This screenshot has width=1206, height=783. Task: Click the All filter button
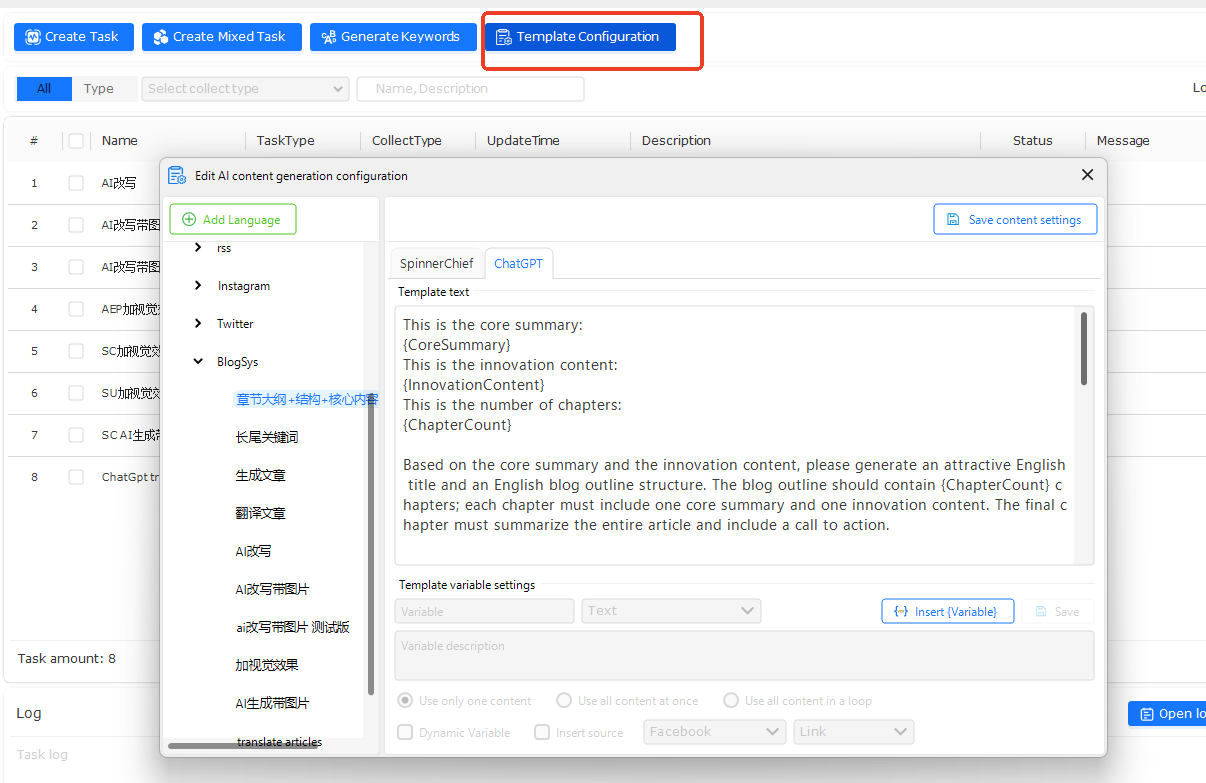44,89
